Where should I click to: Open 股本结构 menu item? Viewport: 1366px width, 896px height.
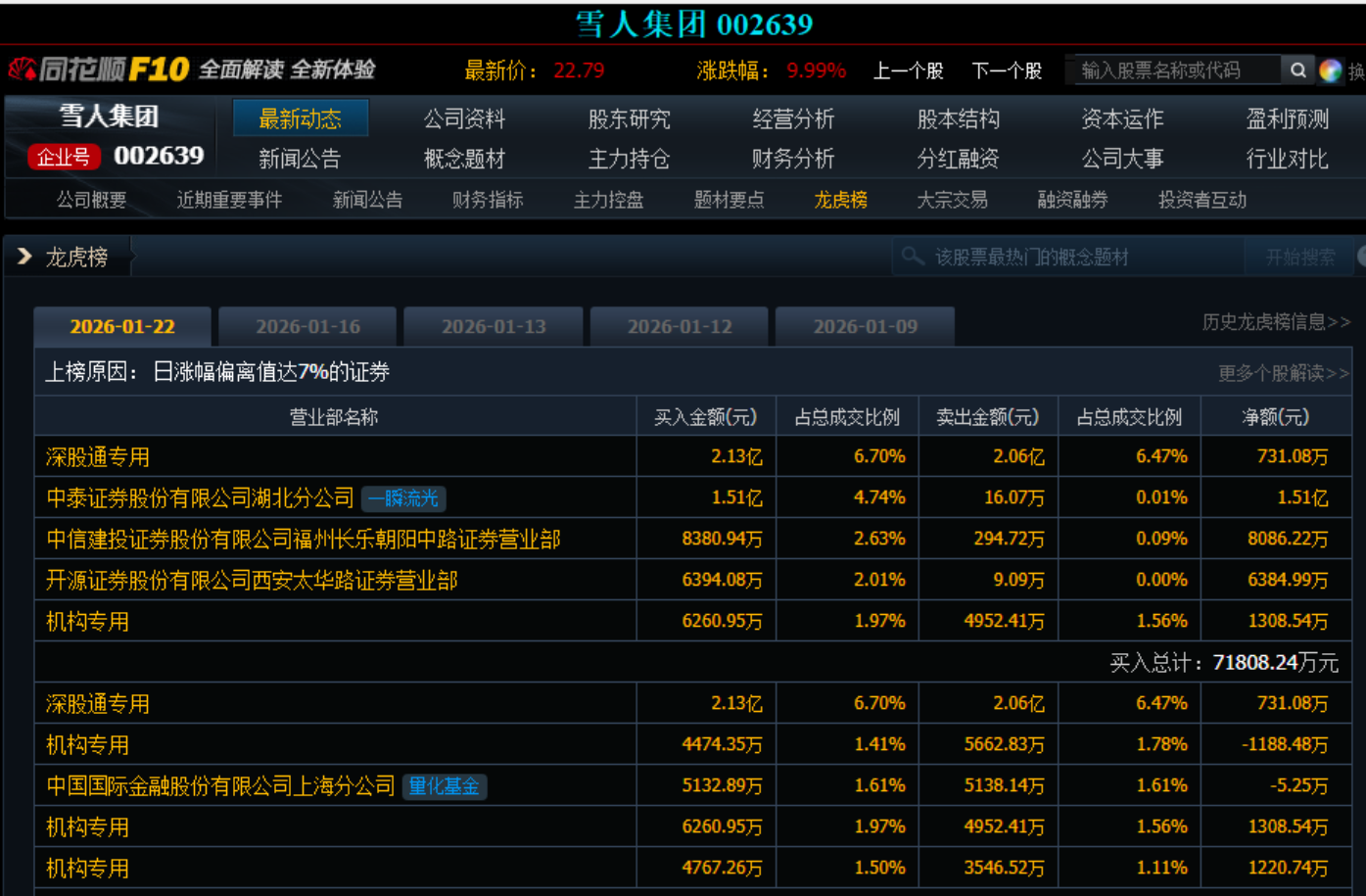[x=958, y=118]
